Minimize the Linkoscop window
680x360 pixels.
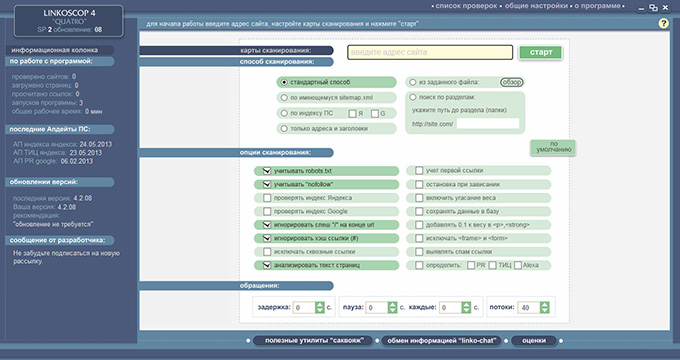[641, 8]
